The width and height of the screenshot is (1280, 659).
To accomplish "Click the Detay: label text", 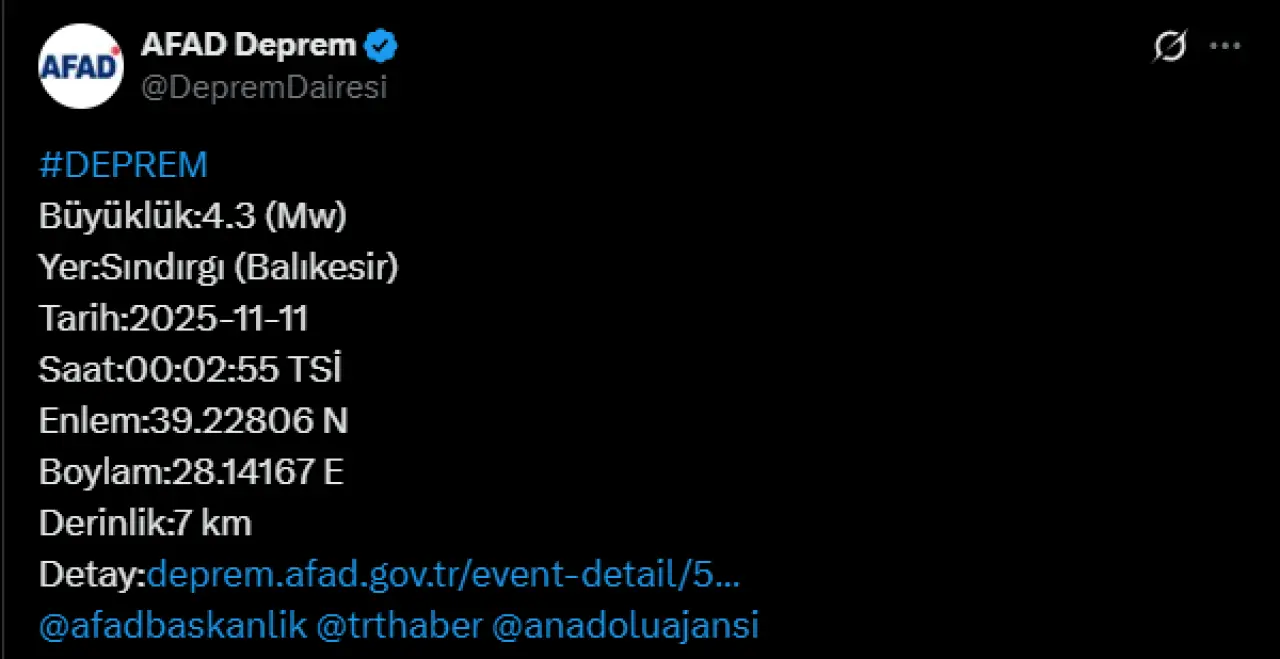I will (x=92, y=575).
